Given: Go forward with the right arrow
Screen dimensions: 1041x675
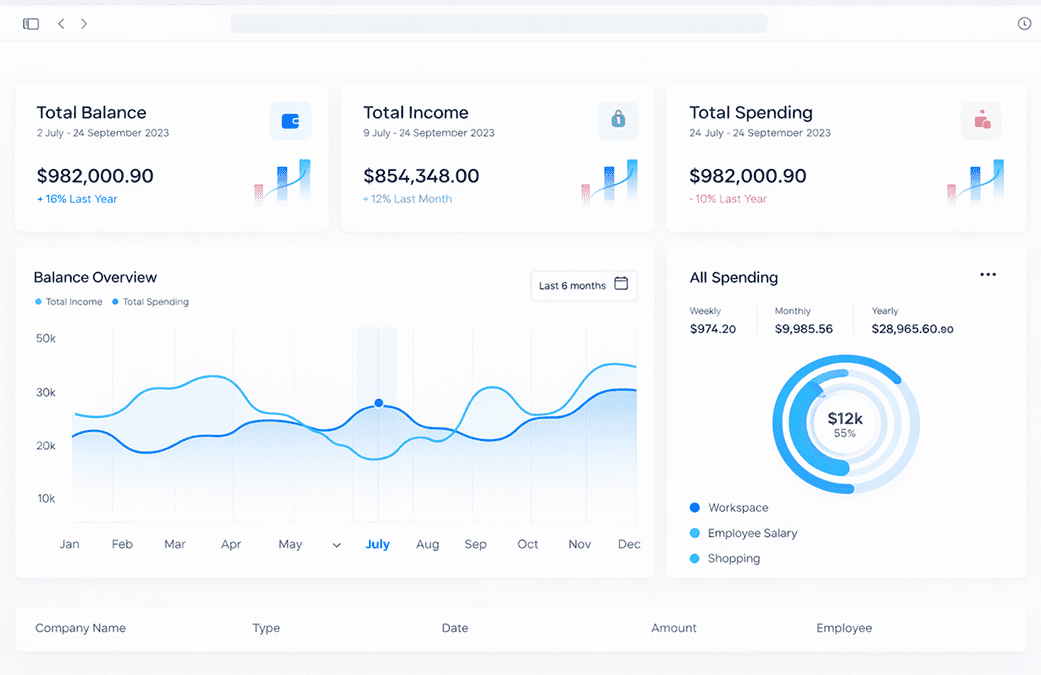Looking at the screenshot, I should coord(84,24).
